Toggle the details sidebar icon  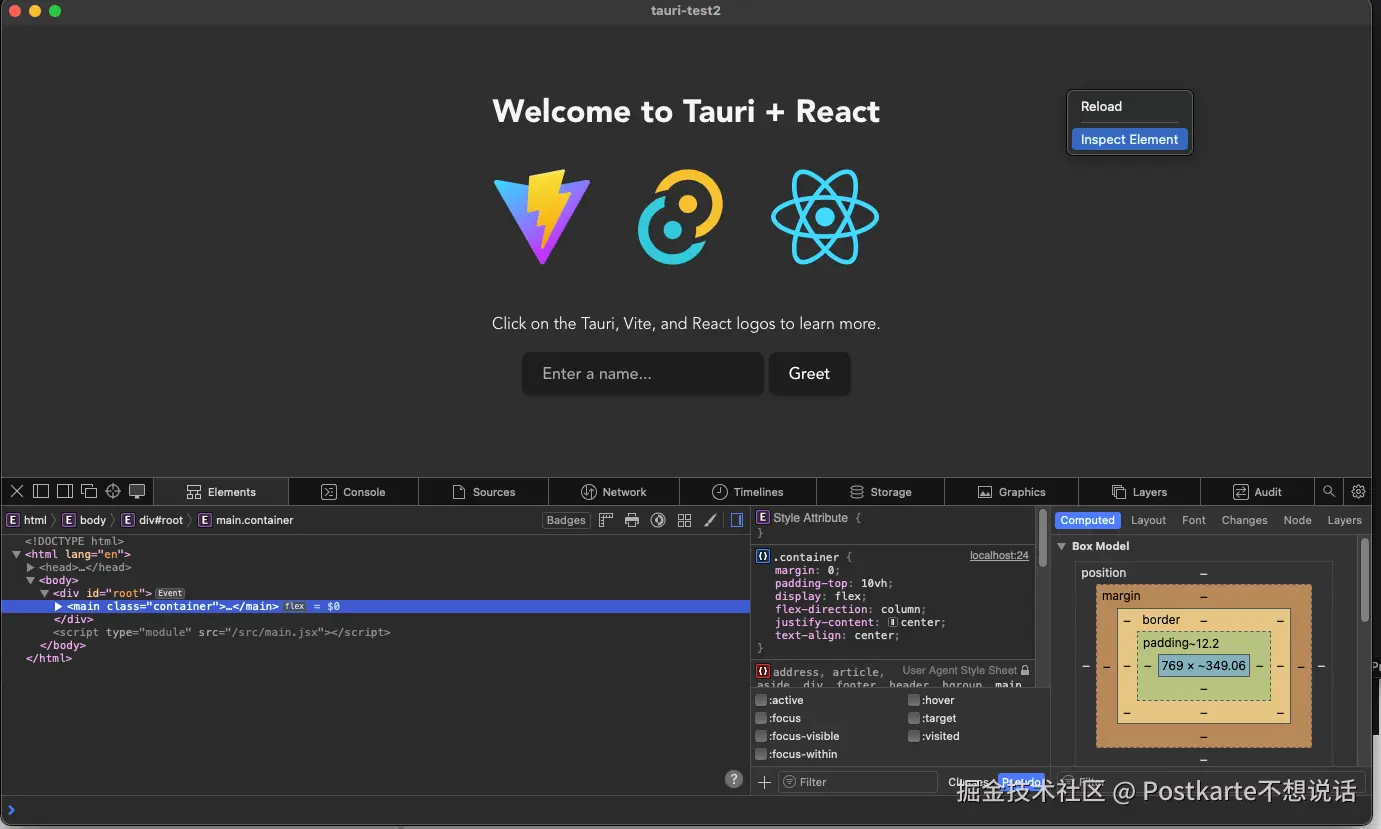pyautogui.click(x=737, y=520)
